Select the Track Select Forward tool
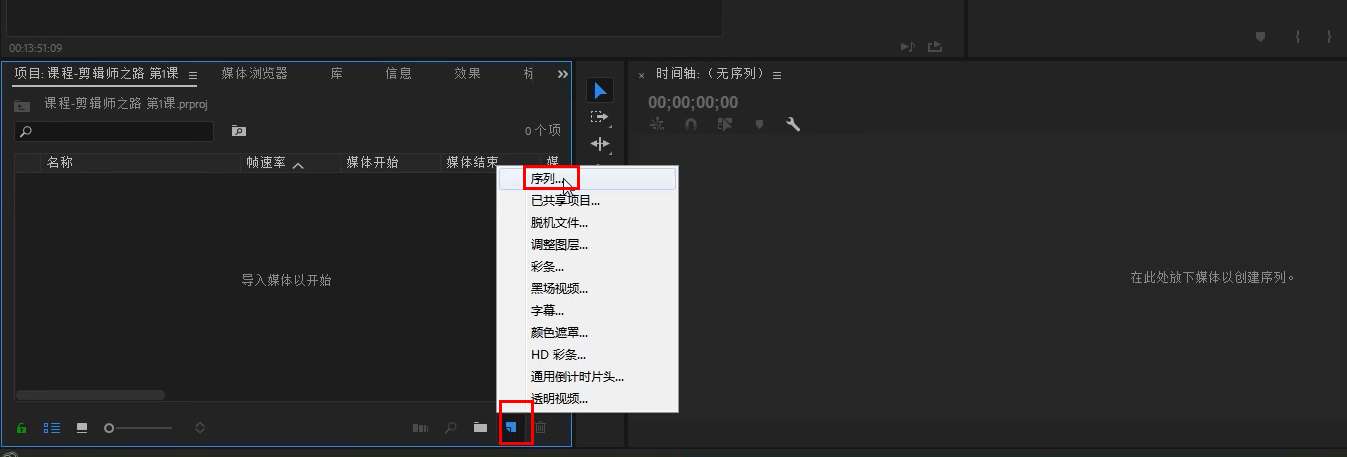Screen dimensions: 1347x457 point(599,117)
